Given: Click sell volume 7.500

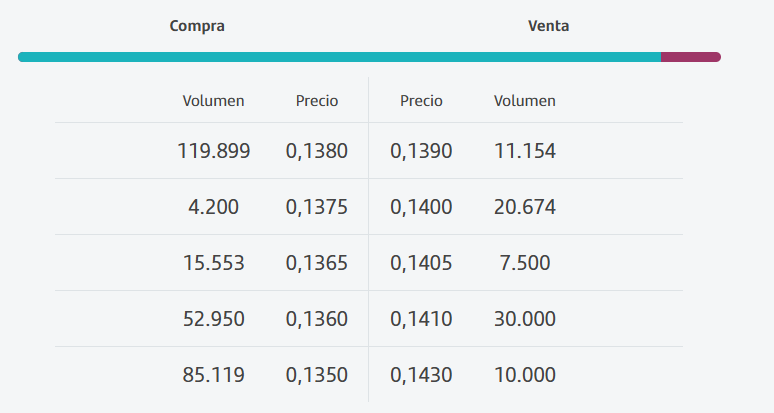Looking at the screenshot, I should click(525, 263).
